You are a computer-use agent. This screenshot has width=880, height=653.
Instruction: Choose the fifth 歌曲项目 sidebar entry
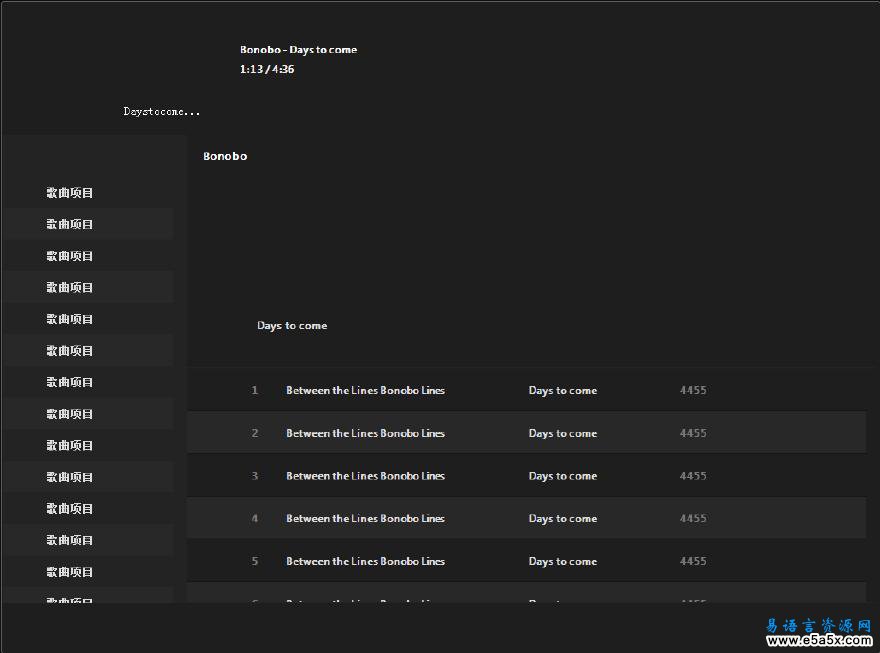pyautogui.click(x=70, y=319)
